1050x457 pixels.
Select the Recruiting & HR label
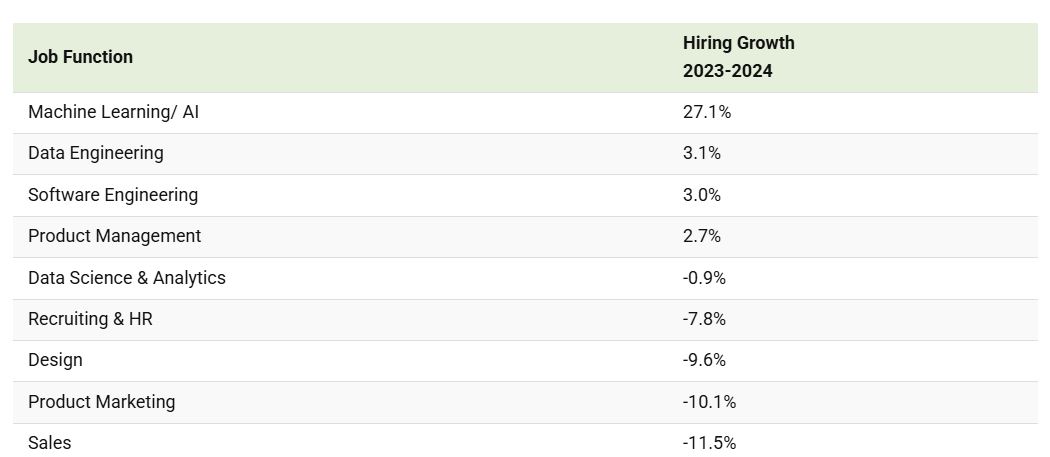[x=90, y=319]
